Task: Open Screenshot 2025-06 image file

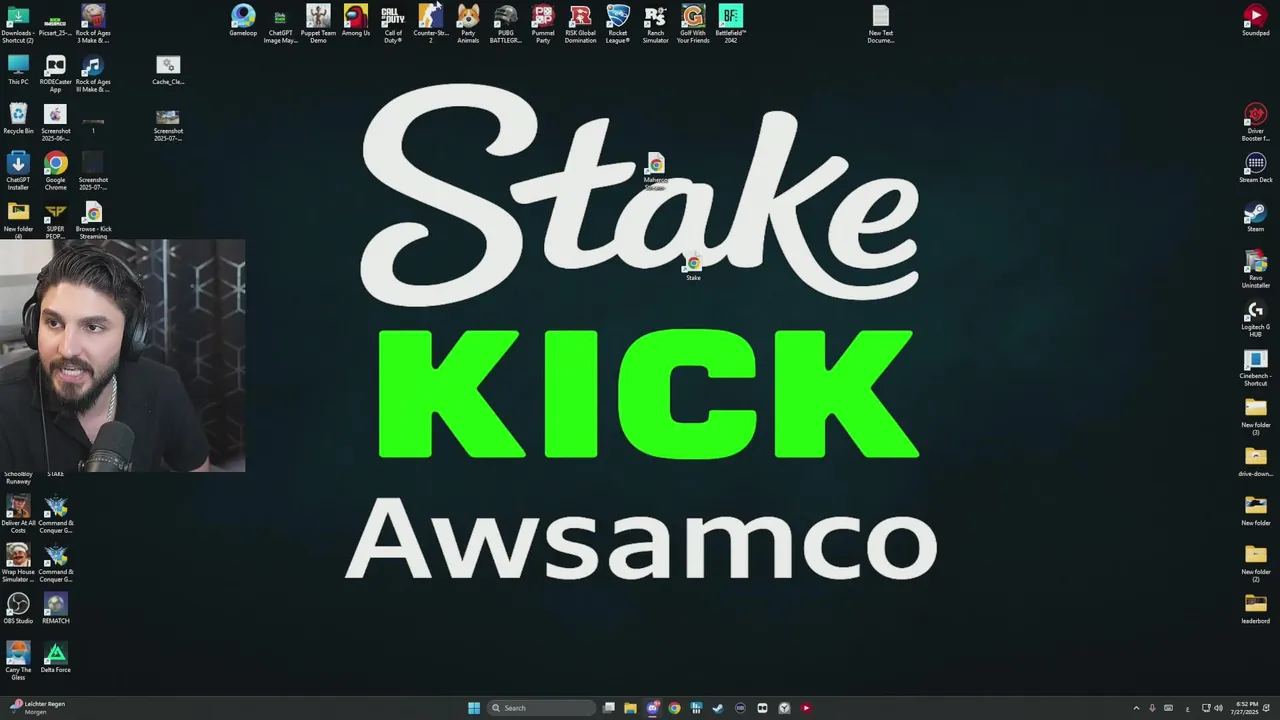Action: pos(55,124)
